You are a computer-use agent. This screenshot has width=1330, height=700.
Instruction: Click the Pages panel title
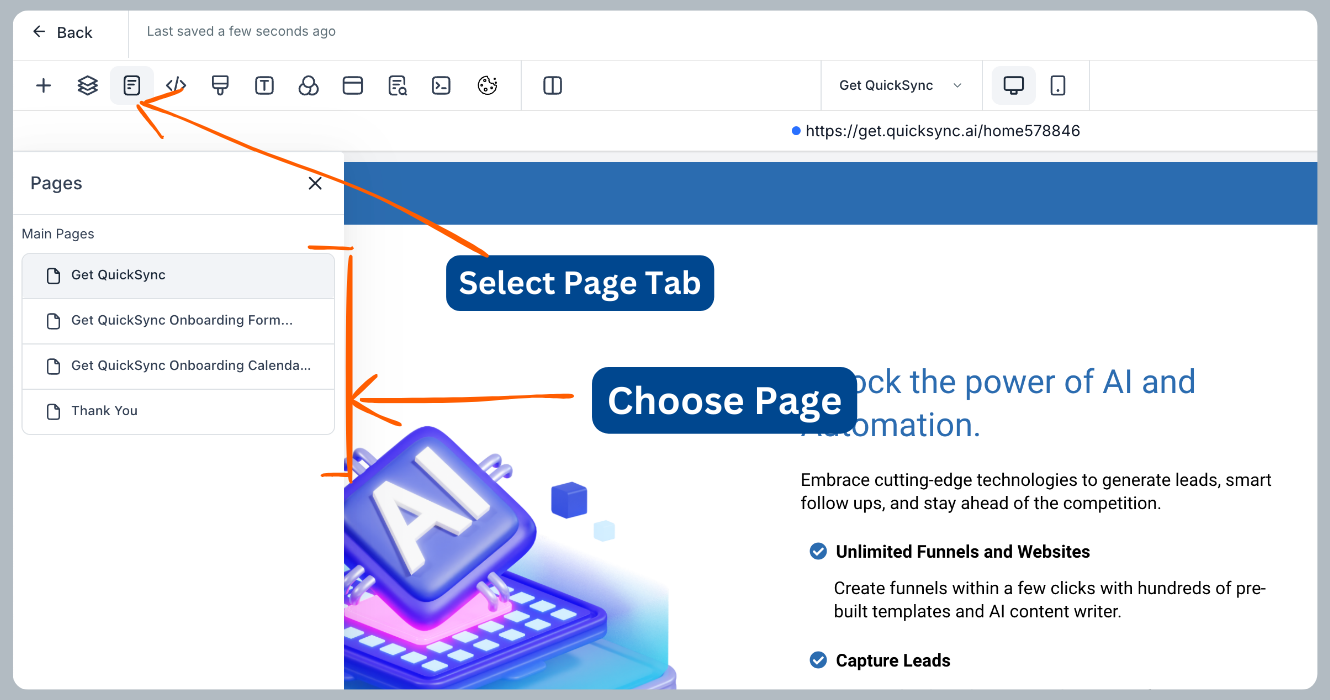[56, 183]
